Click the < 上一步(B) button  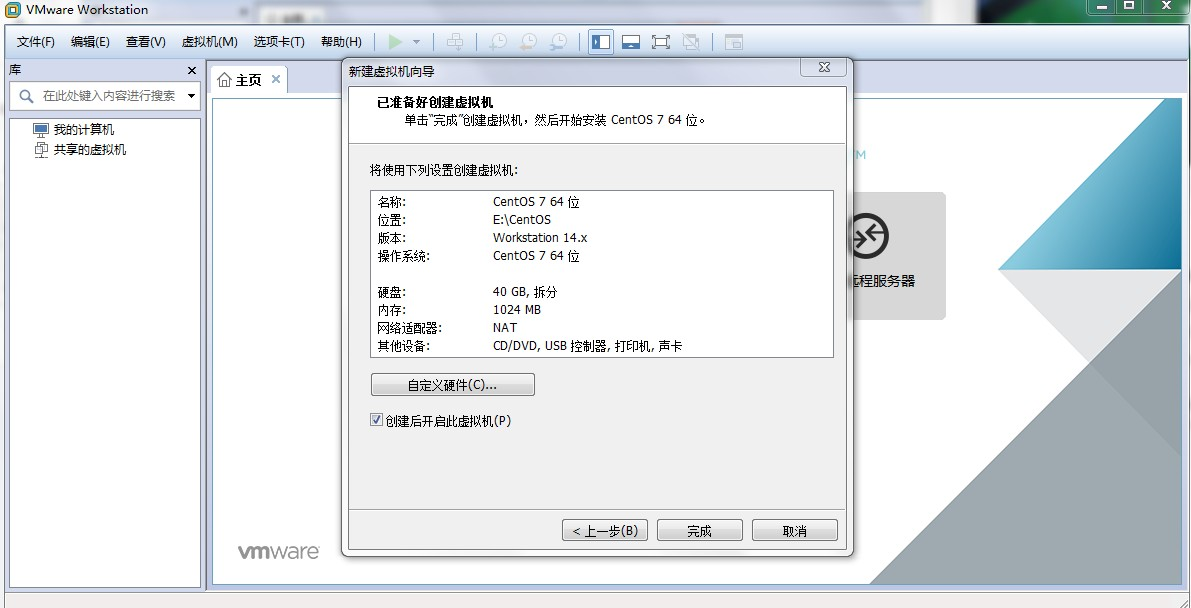pos(605,530)
